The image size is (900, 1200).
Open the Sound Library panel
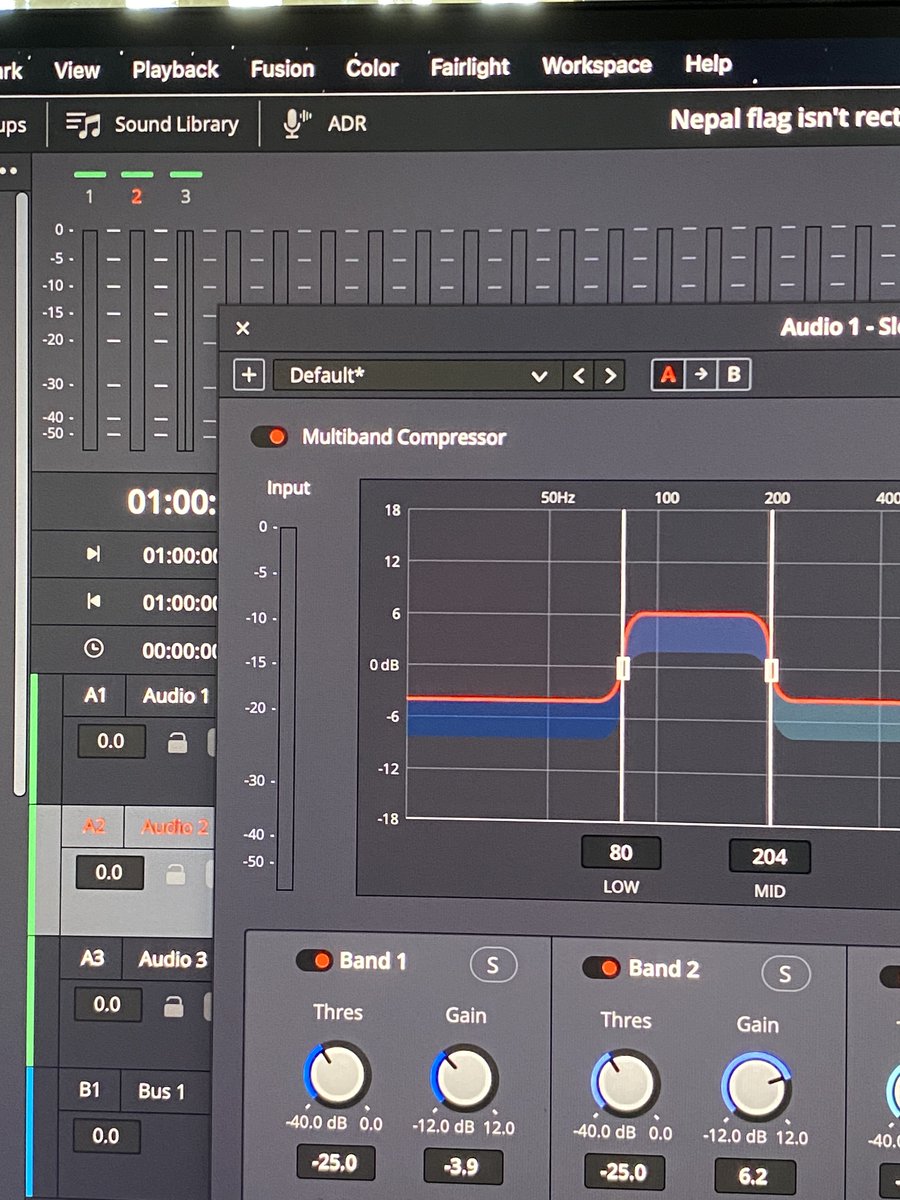point(152,125)
